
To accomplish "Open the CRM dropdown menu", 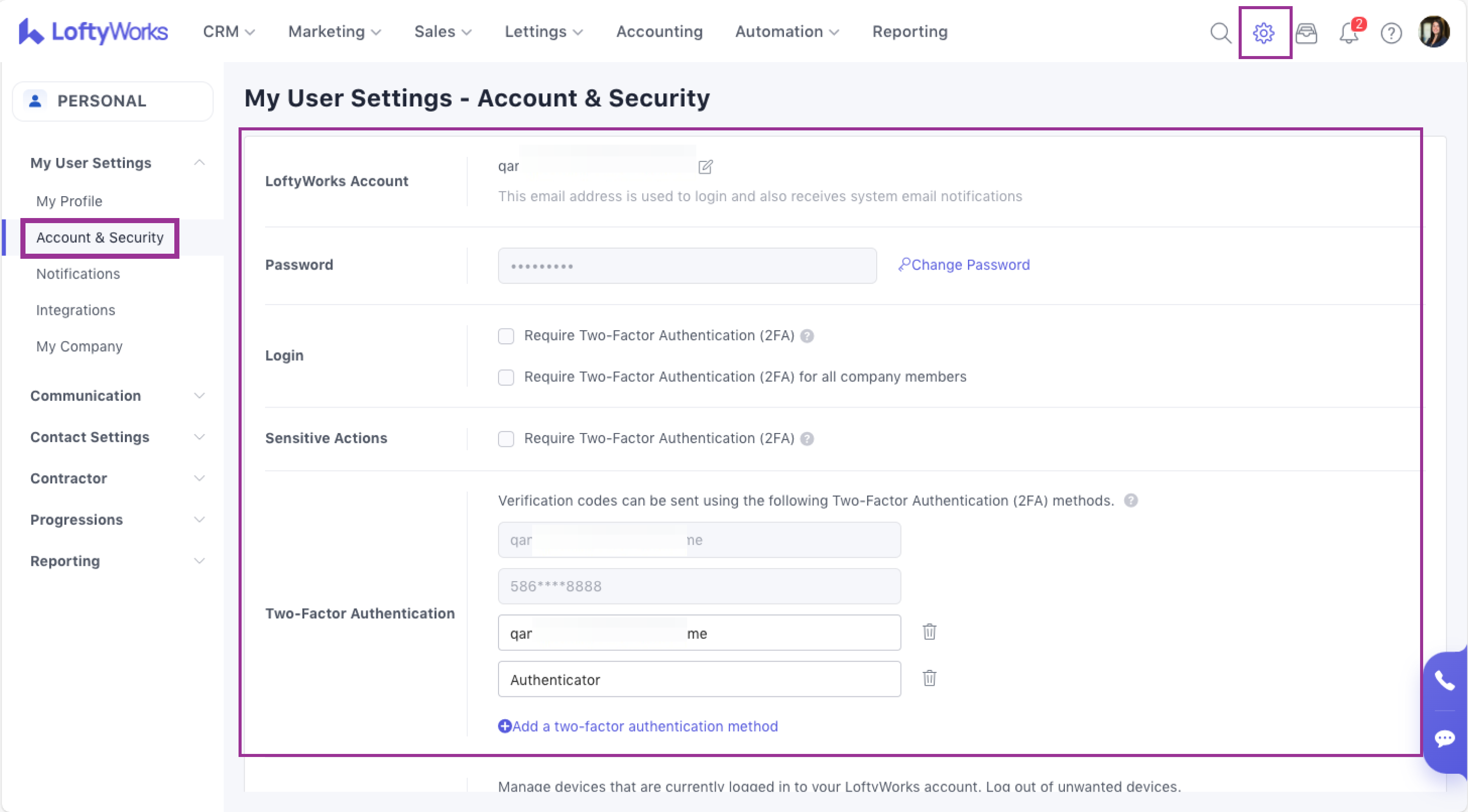I will (x=228, y=32).
